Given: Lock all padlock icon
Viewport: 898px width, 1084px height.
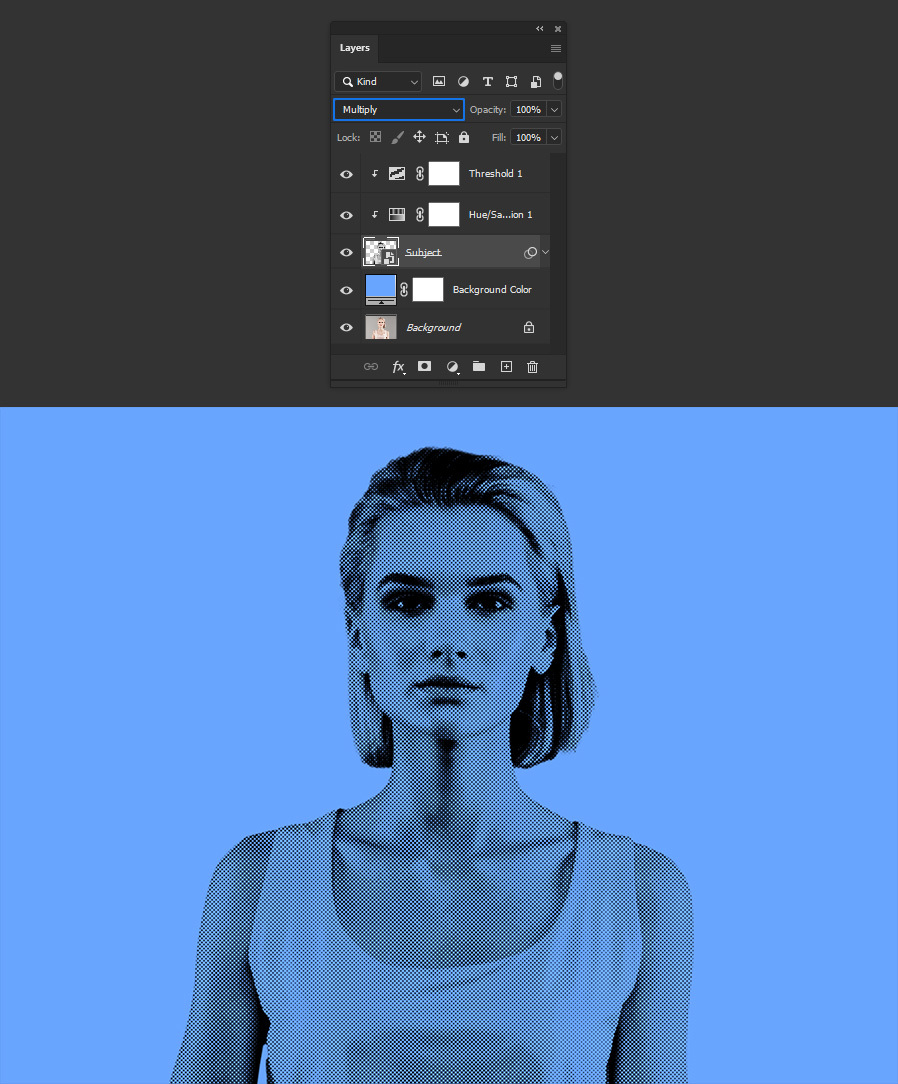Looking at the screenshot, I should pos(464,137).
